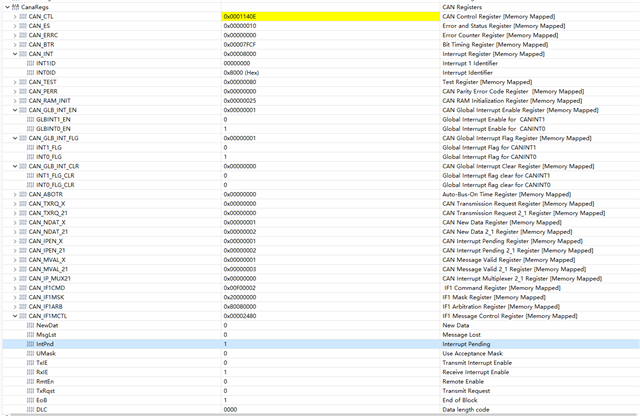Select the MsgLst bit field row
Viewport: 640px width, 416px height.
(321, 335)
